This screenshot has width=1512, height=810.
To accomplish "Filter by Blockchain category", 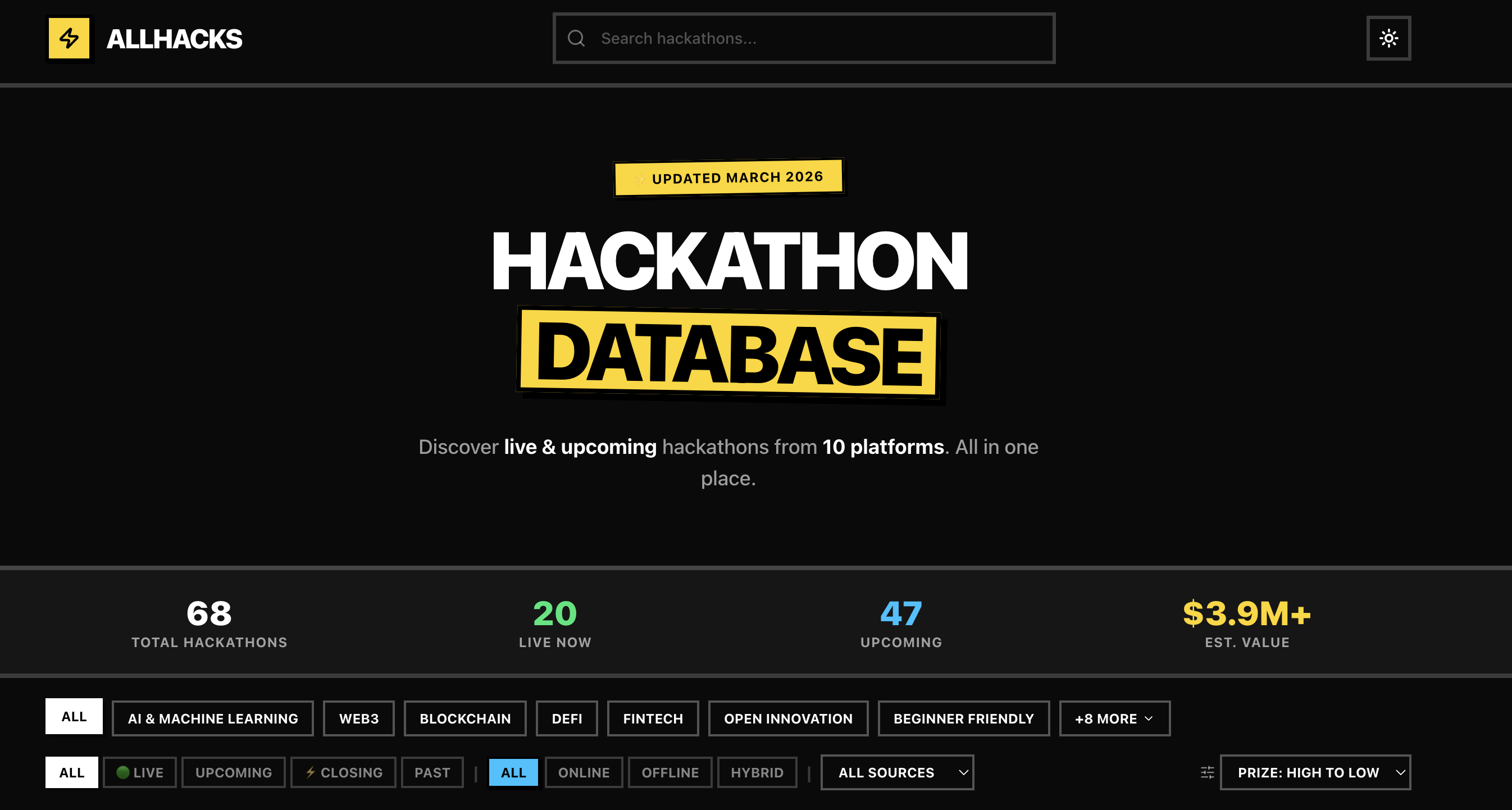I will point(465,718).
